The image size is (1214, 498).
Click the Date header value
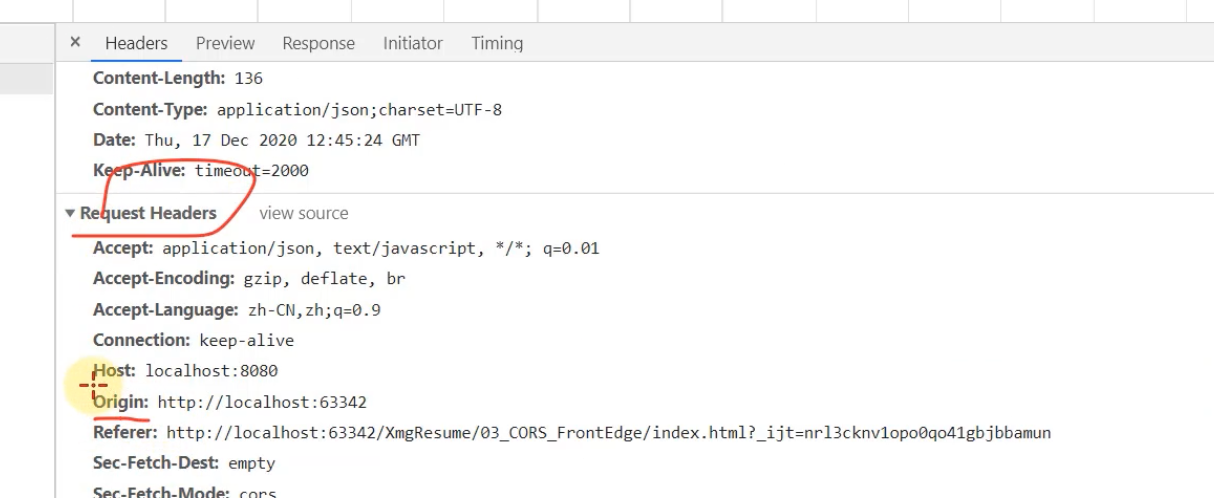coord(282,140)
